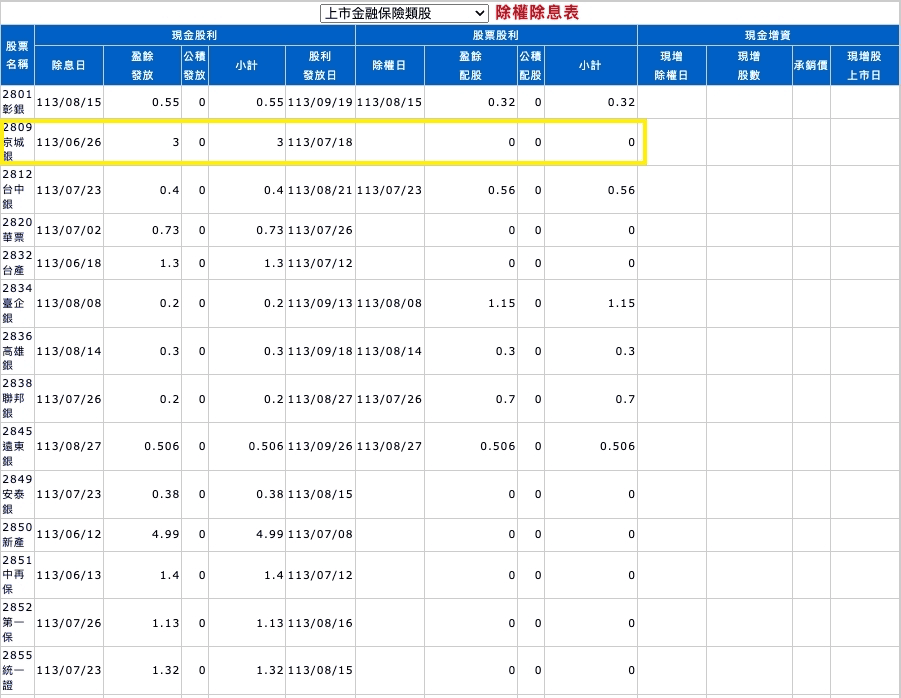This screenshot has height=698, width=901.
Task: Click 台中銀 stock dividend subtotal 0.56
Action: pos(621,190)
